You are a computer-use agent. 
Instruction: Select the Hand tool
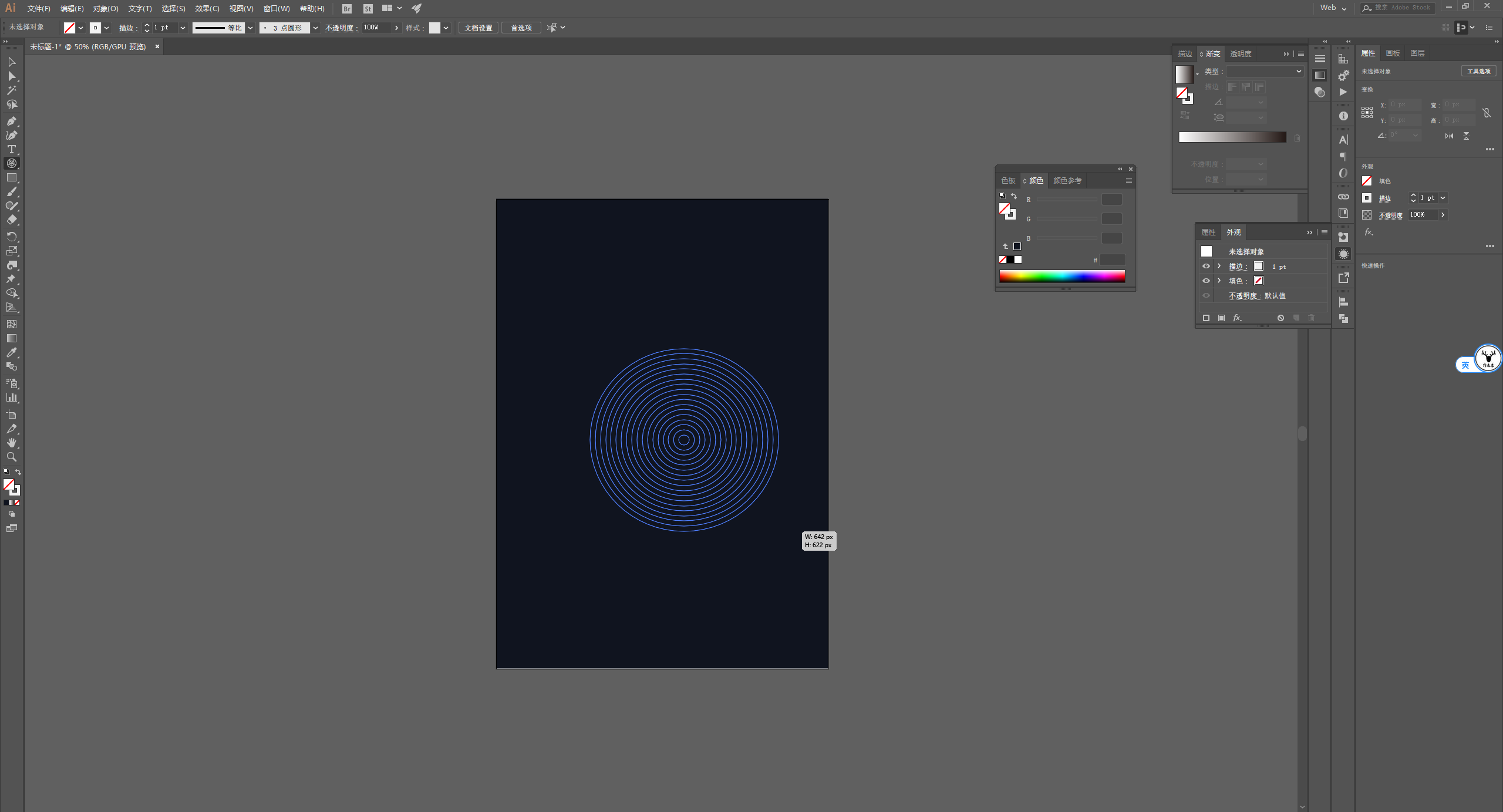[x=11, y=443]
